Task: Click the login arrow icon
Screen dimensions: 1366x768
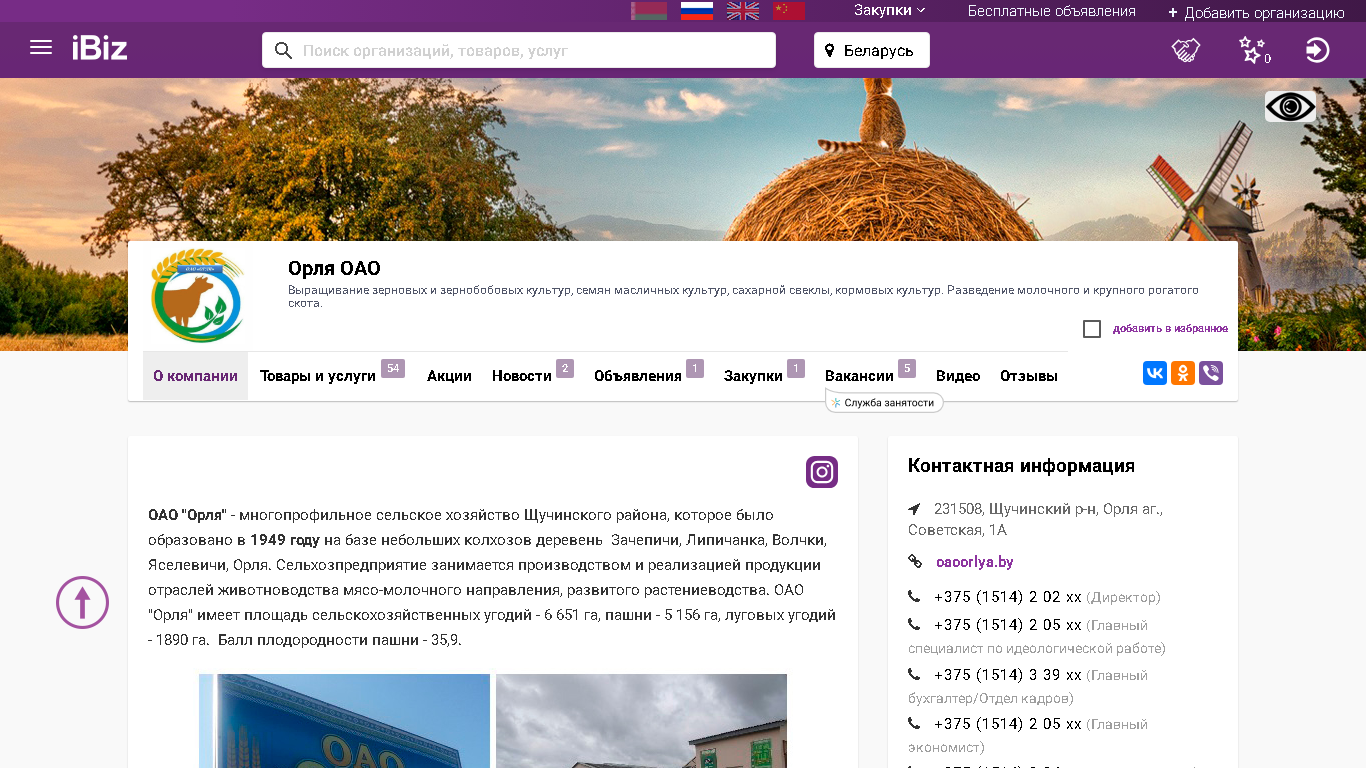Action: [1318, 50]
